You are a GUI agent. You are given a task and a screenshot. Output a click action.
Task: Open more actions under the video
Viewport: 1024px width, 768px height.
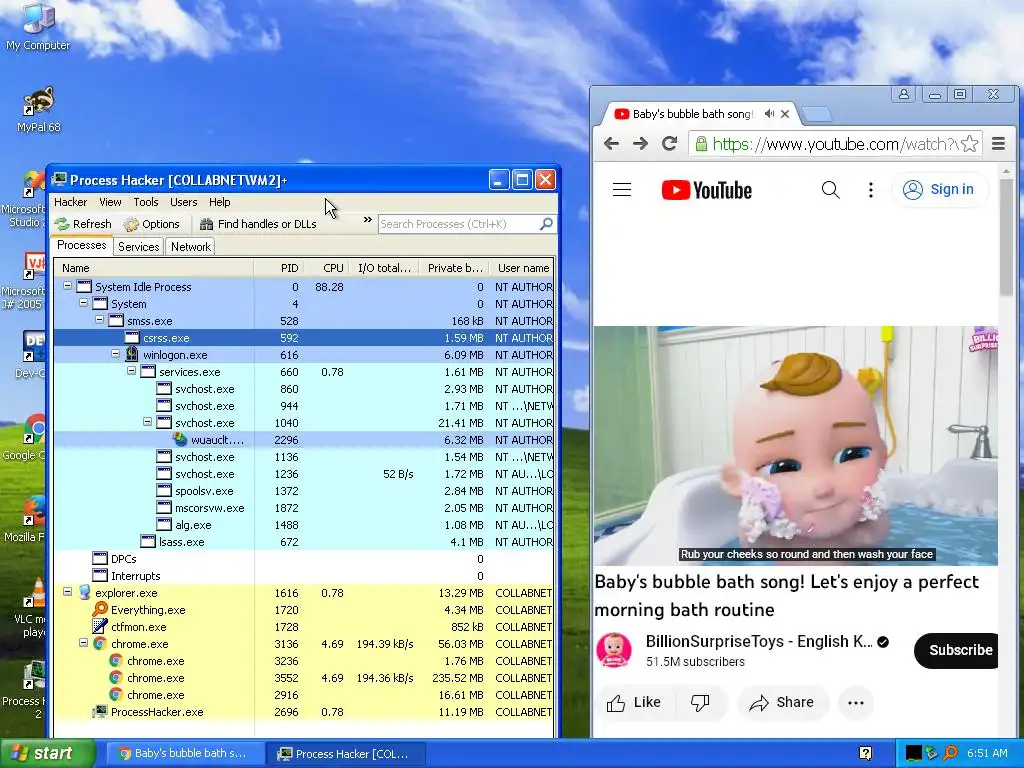click(856, 702)
